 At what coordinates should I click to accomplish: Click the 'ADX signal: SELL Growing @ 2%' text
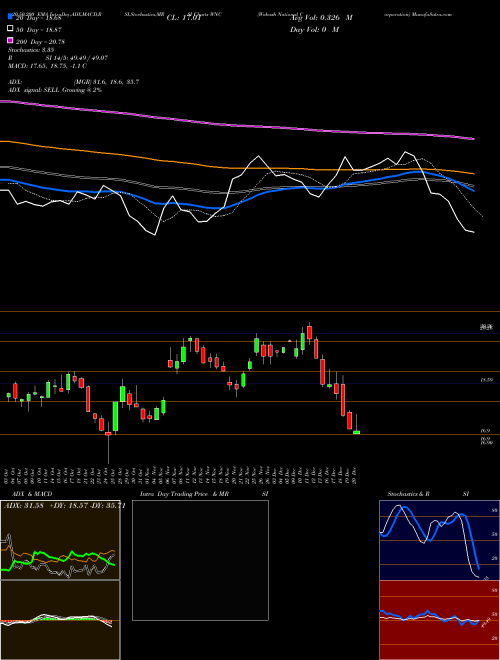[55, 90]
